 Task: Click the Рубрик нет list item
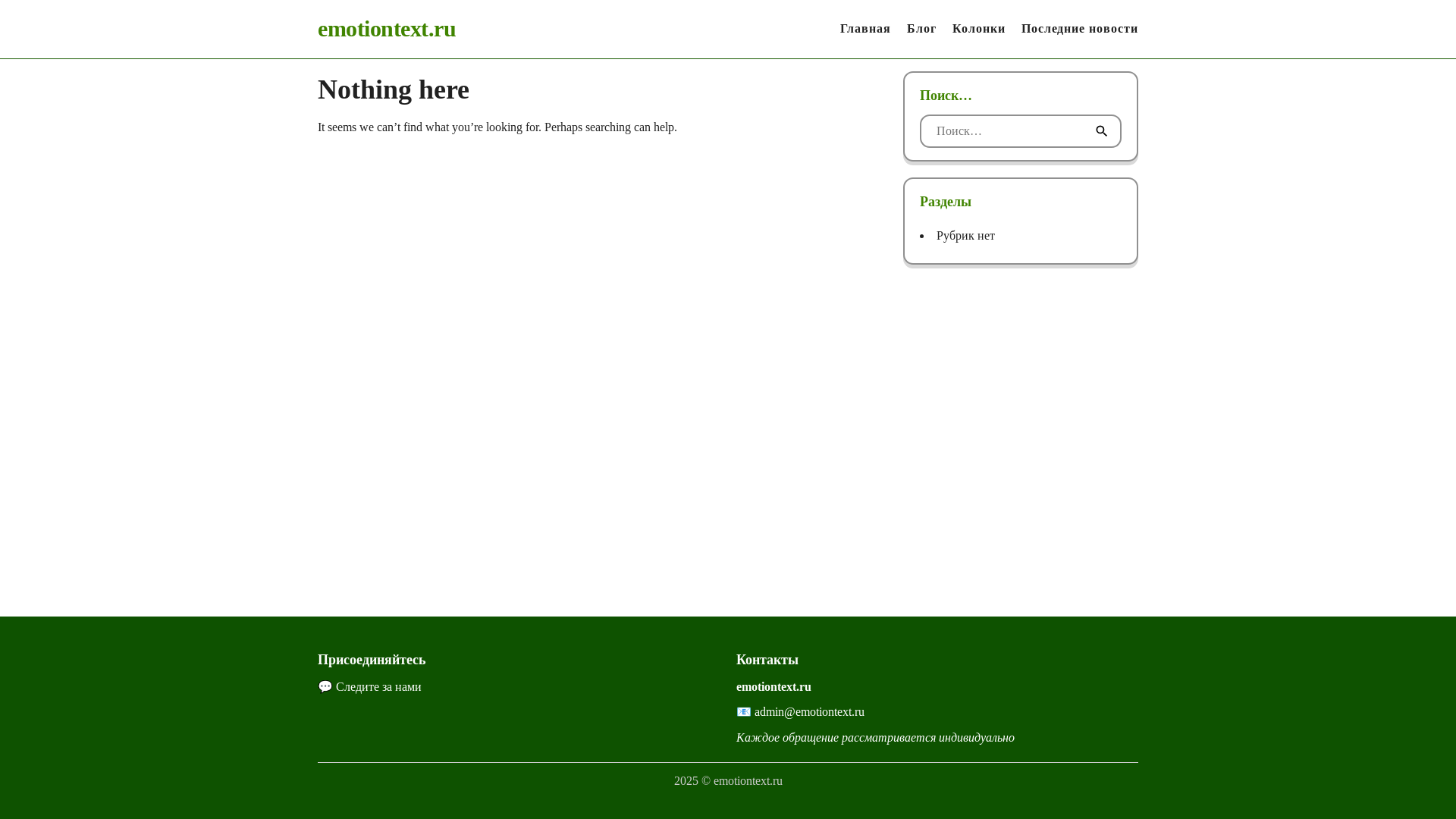(965, 236)
